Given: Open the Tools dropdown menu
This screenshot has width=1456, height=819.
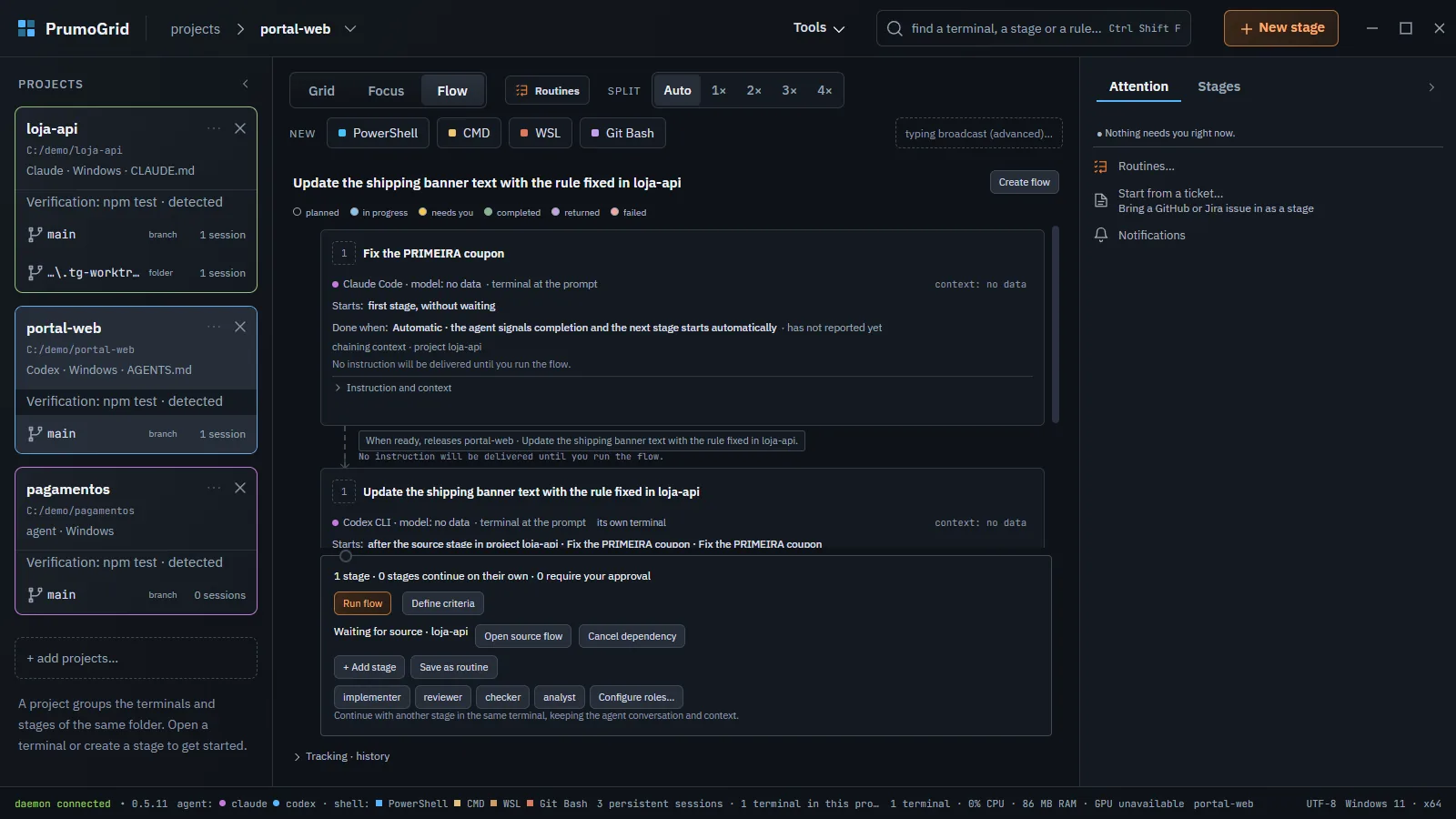Looking at the screenshot, I should pos(819,28).
